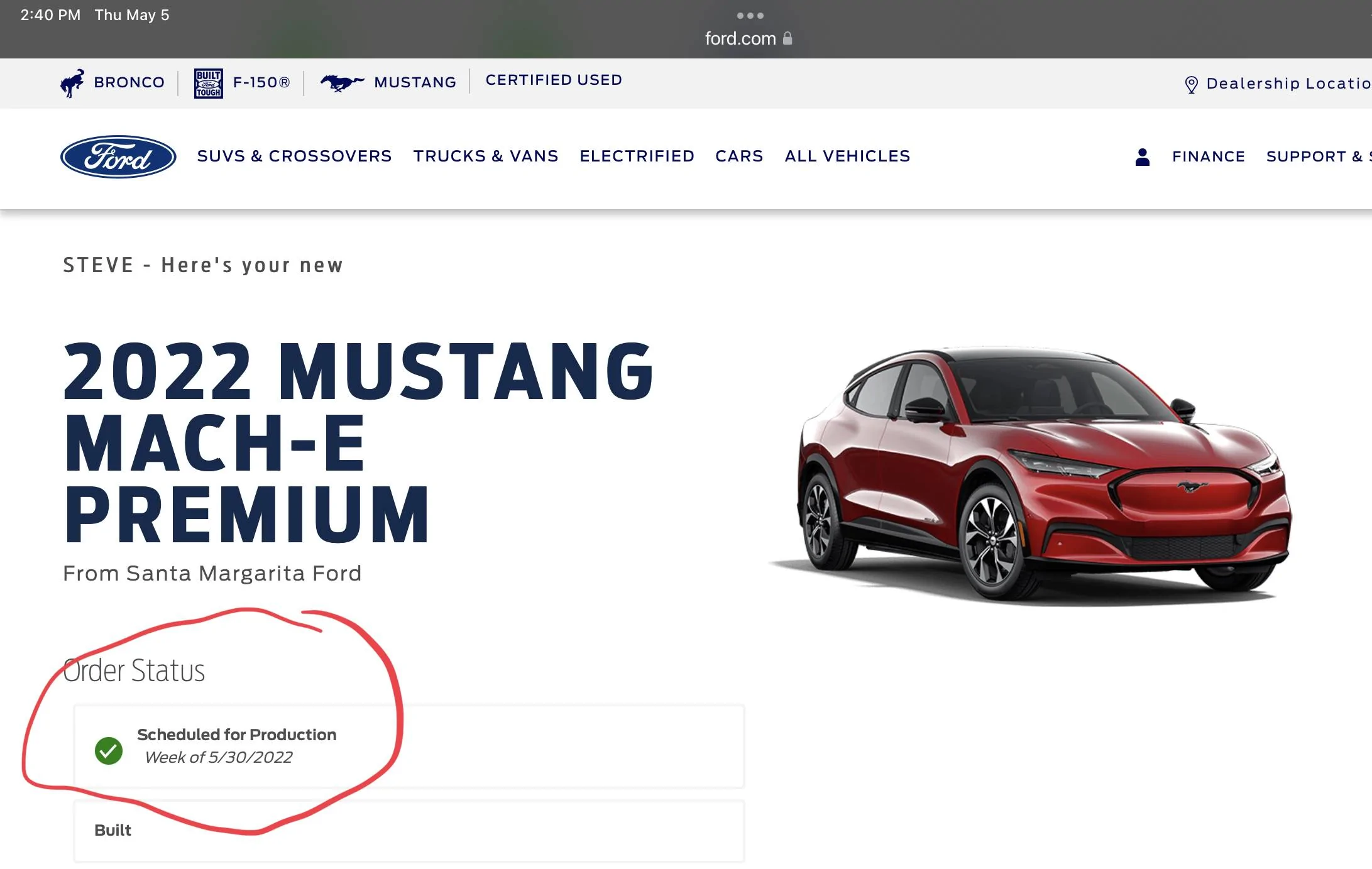Viewport: 1372px width, 869px height.
Task: Open the Bronco link
Action: (129, 82)
